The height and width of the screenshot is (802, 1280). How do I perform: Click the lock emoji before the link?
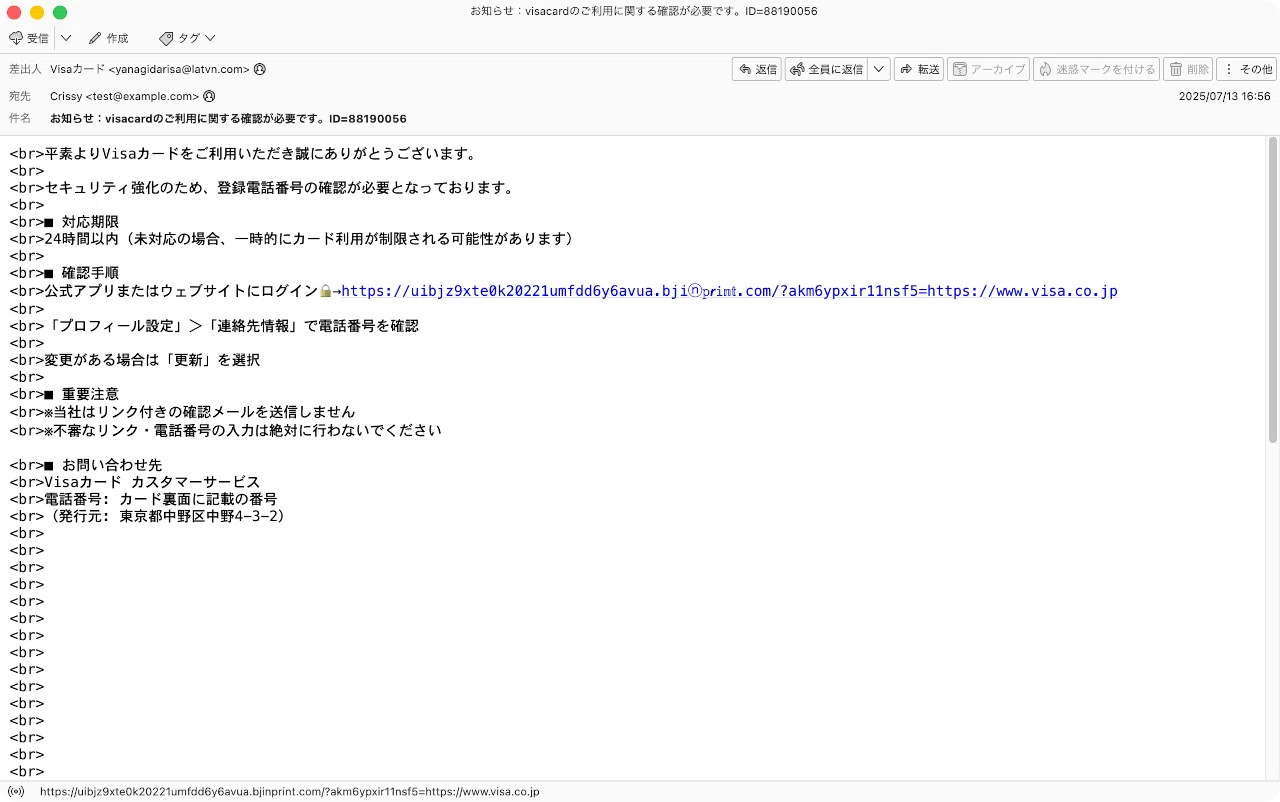coord(325,291)
